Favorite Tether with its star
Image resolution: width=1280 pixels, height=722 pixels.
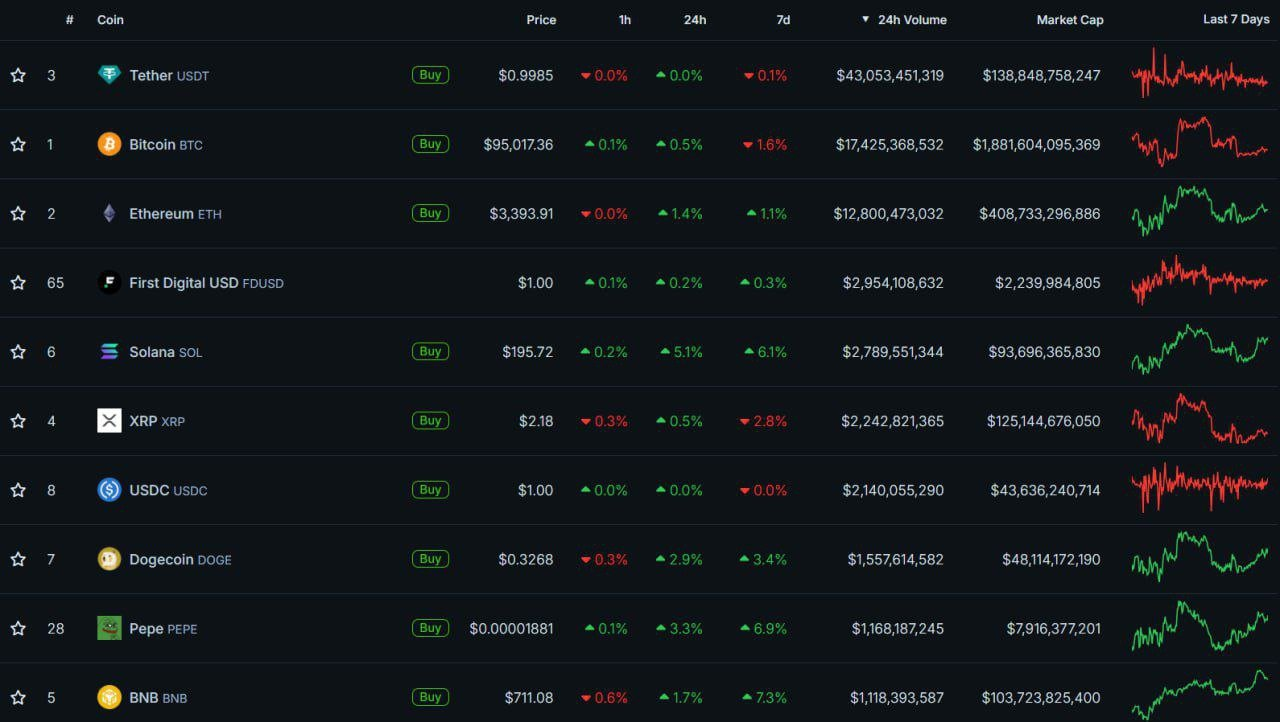[18, 75]
